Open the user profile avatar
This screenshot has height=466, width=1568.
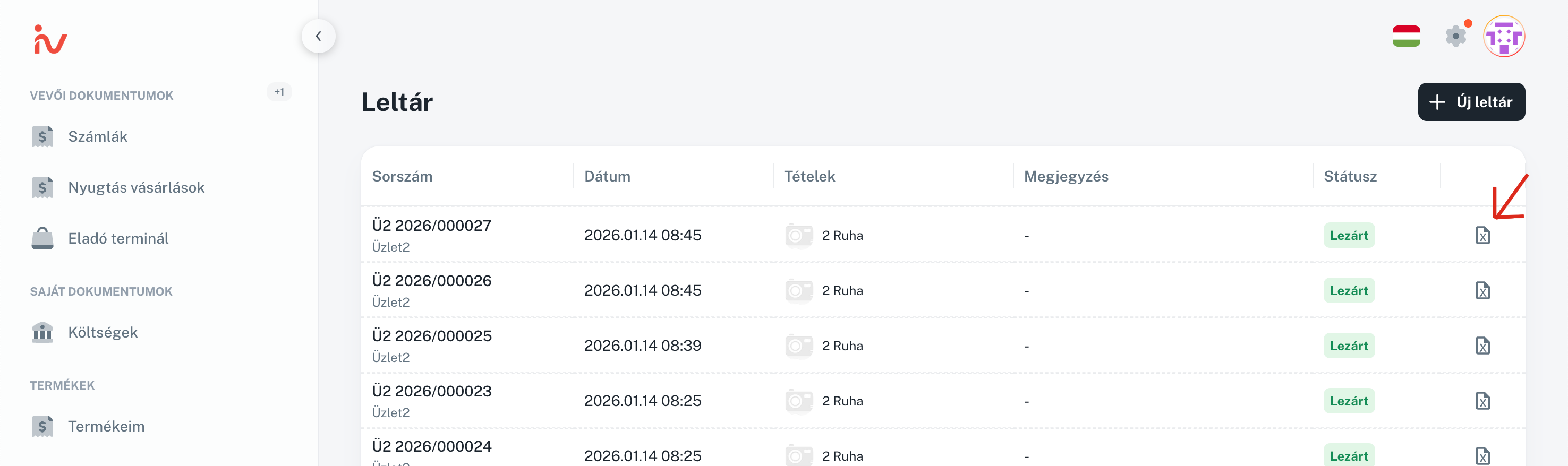[1504, 37]
